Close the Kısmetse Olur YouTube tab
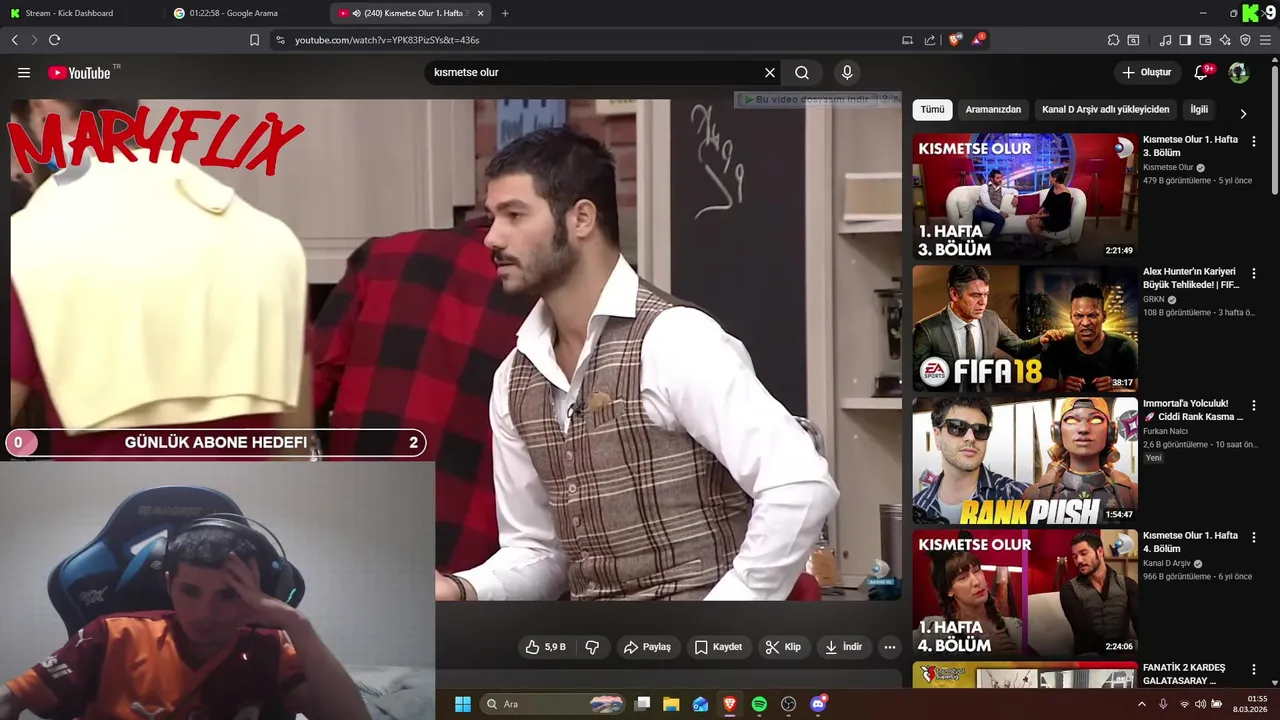 pos(481,13)
